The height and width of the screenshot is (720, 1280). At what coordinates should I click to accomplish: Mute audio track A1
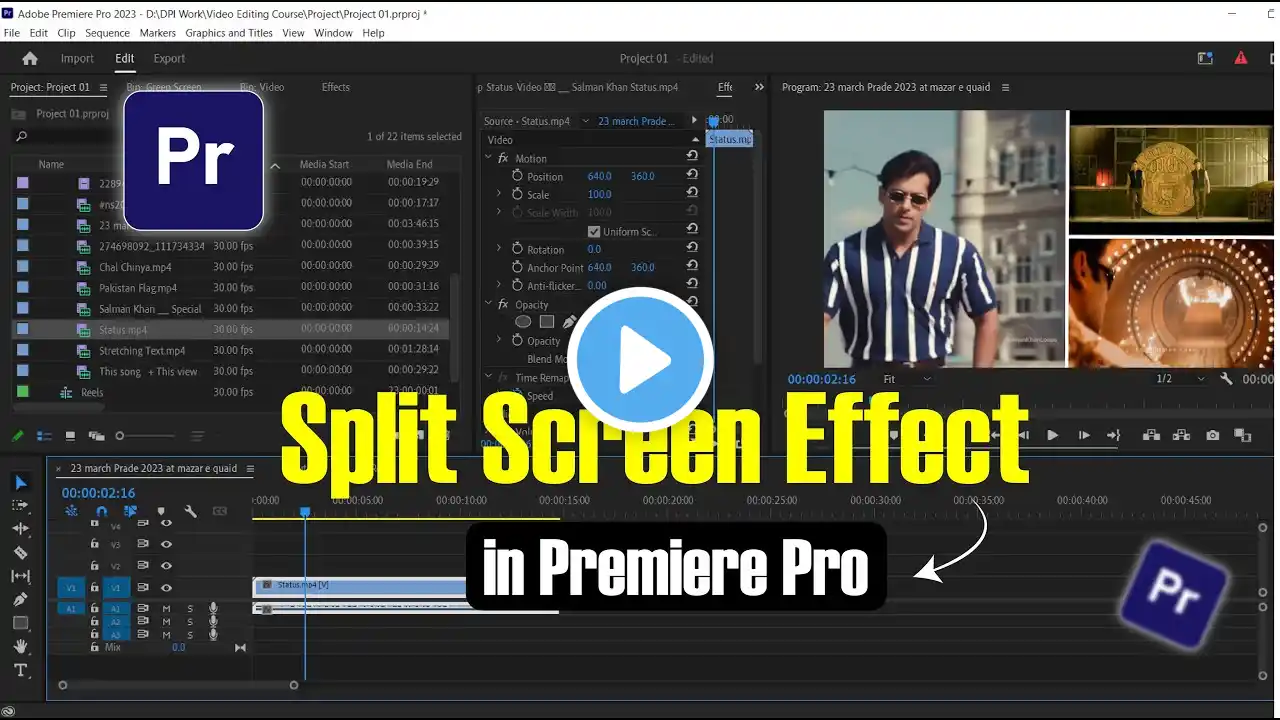(x=166, y=608)
